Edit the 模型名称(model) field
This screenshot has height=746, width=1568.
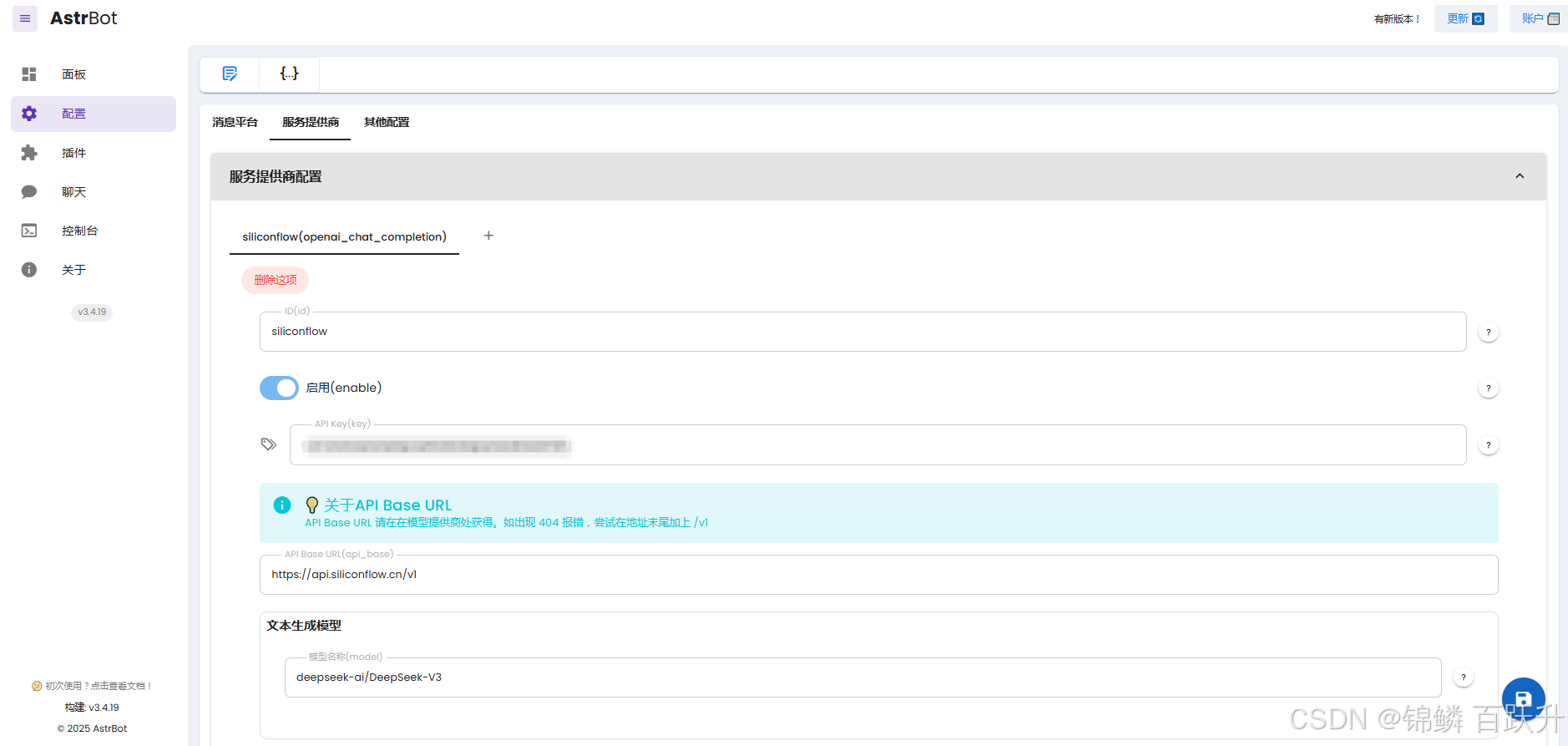862,677
